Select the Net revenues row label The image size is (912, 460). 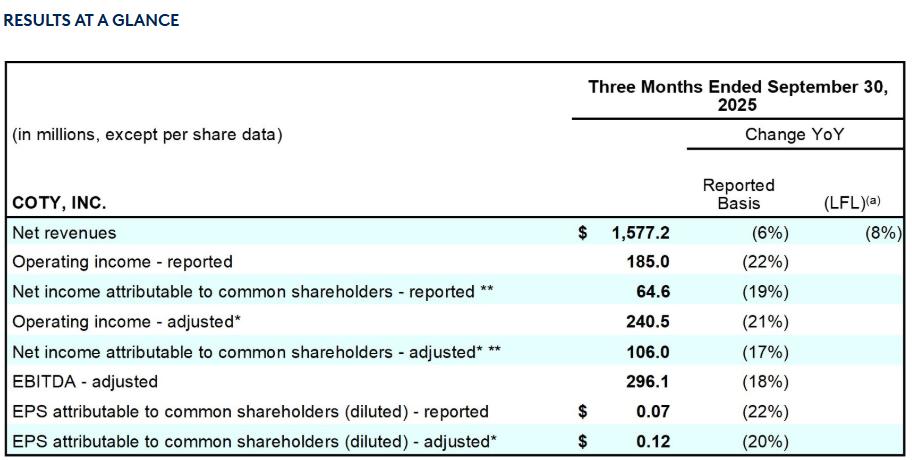click(64, 233)
